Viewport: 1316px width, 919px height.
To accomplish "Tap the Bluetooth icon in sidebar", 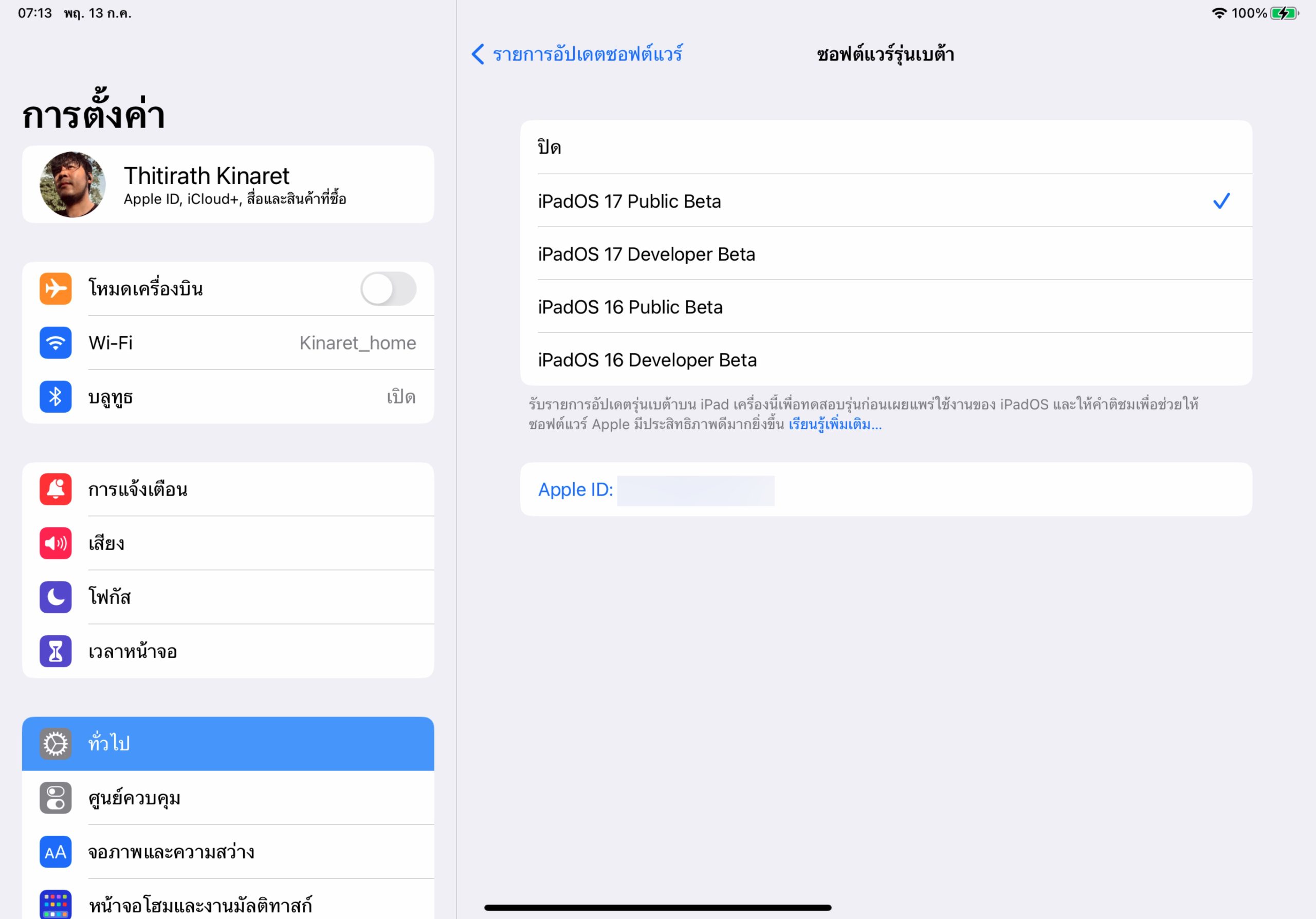I will (56, 396).
